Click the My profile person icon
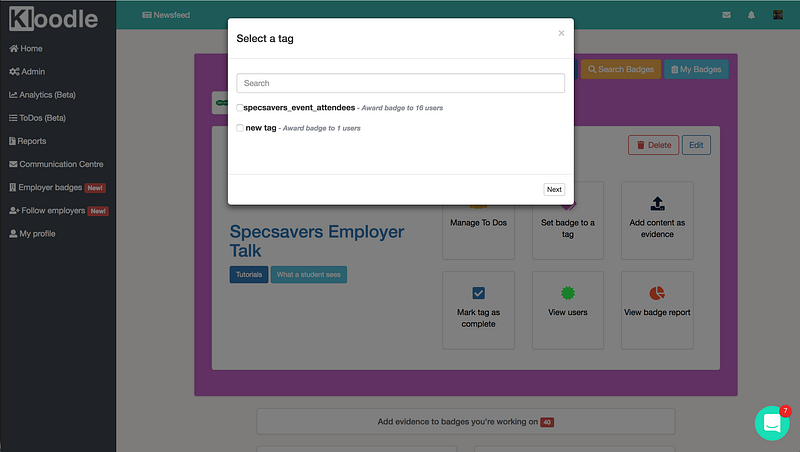This screenshot has width=800, height=452. click(x=13, y=234)
